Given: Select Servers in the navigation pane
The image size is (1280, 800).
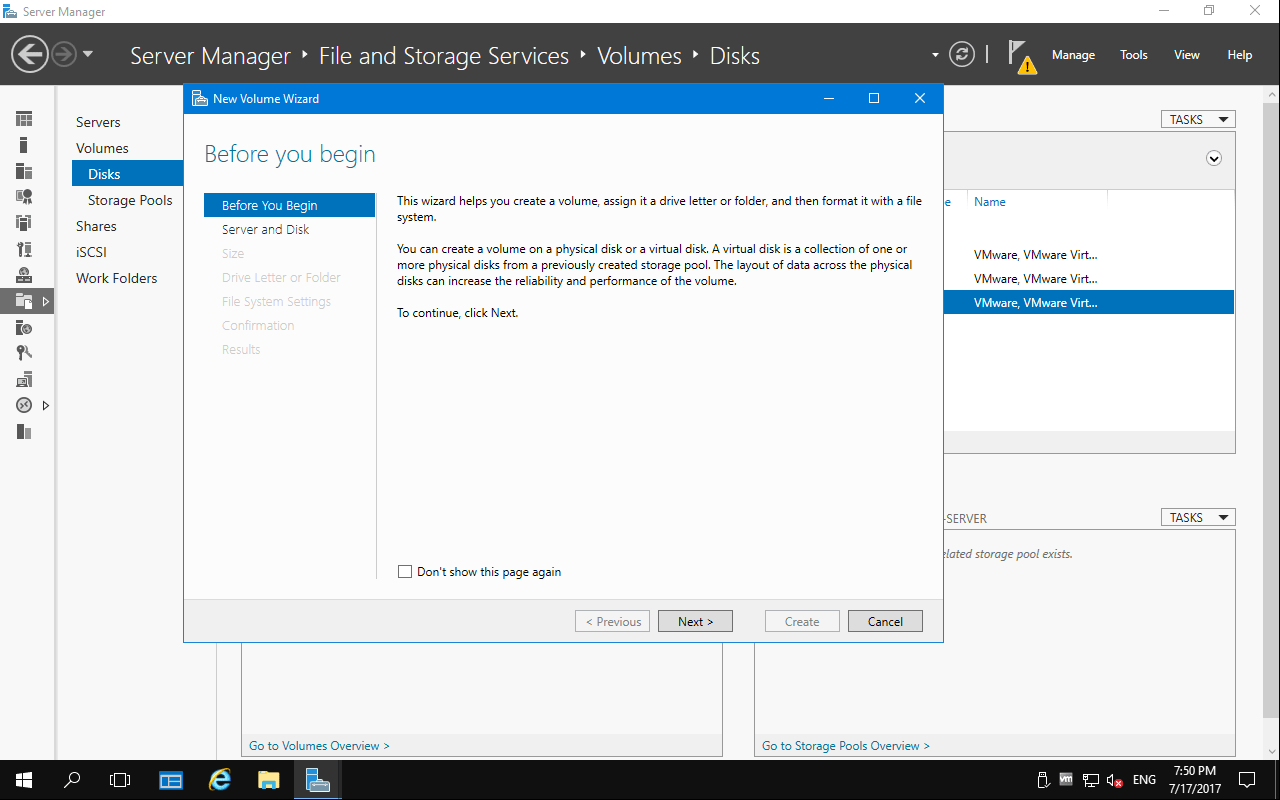Looking at the screenshot, I should point(98,122).
